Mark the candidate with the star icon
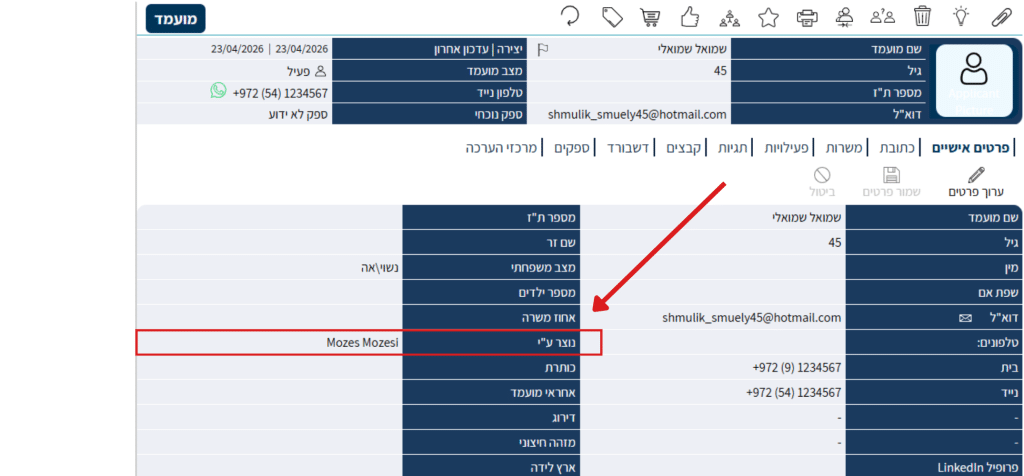Image resolution: width=1024 pixels, height=476 pixels. tap(768, 16)
